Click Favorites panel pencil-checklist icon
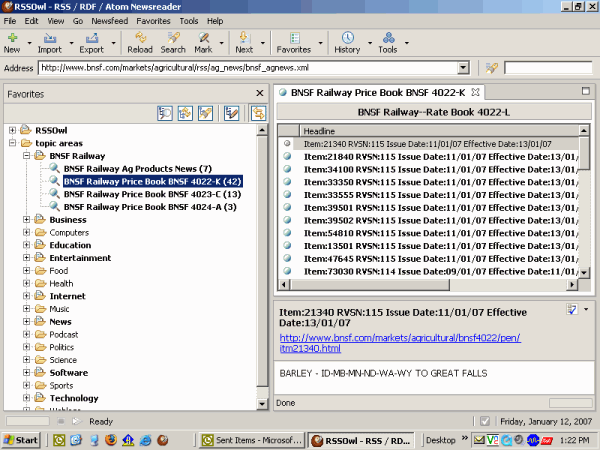The height and width of the screenshot is (450, 600). click(232, 113)
